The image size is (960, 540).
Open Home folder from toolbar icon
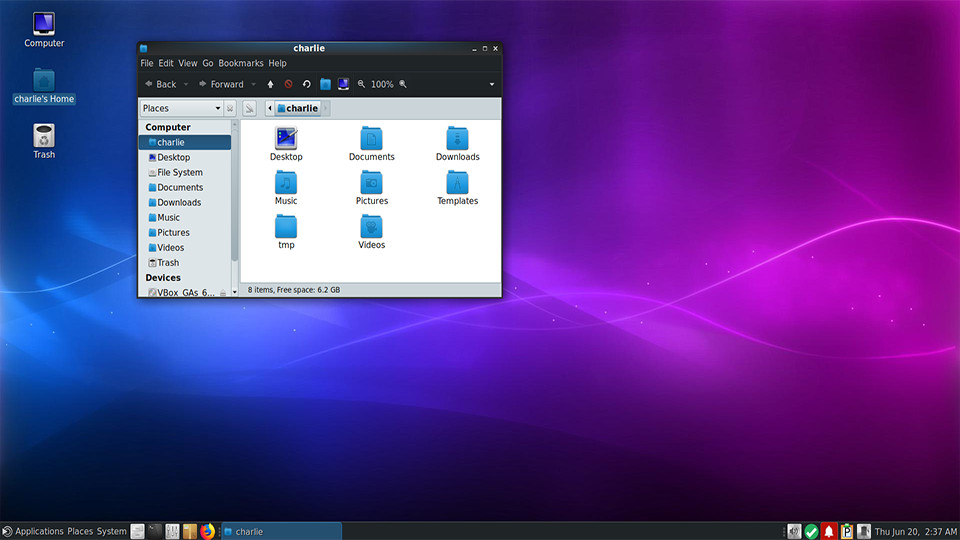click(x=325, y=84)
